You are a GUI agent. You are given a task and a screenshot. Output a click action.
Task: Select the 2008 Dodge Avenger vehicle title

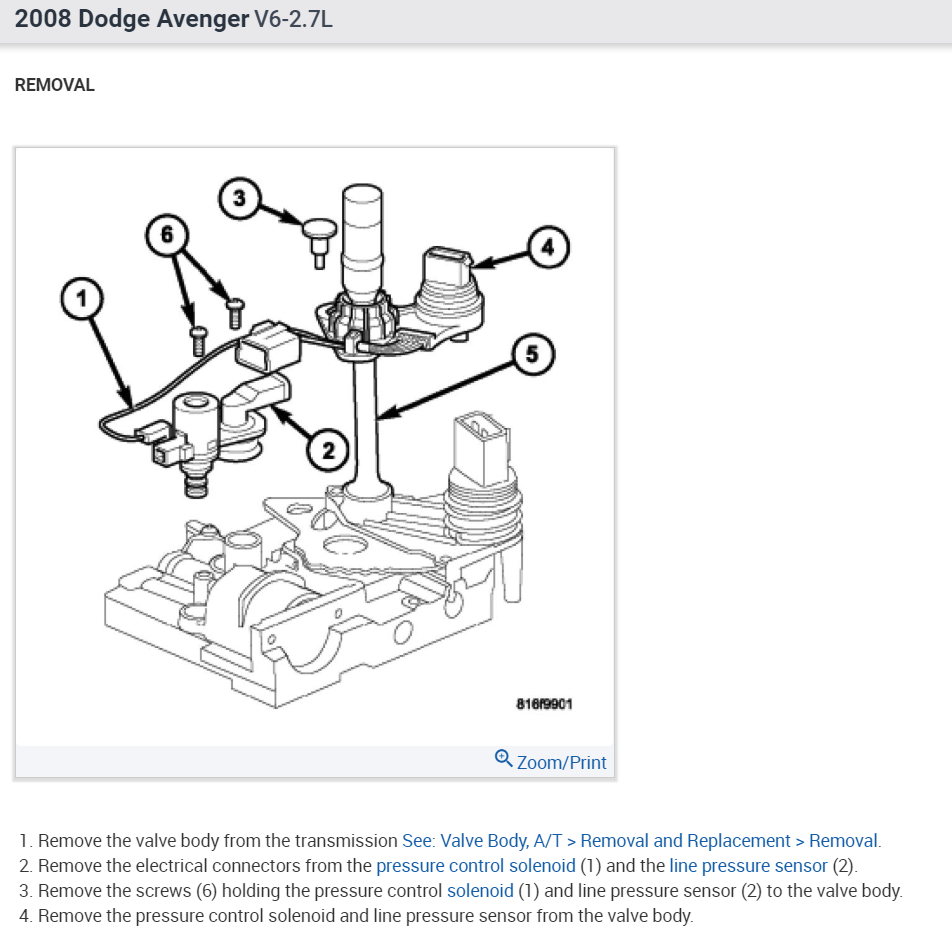(132, 19)
